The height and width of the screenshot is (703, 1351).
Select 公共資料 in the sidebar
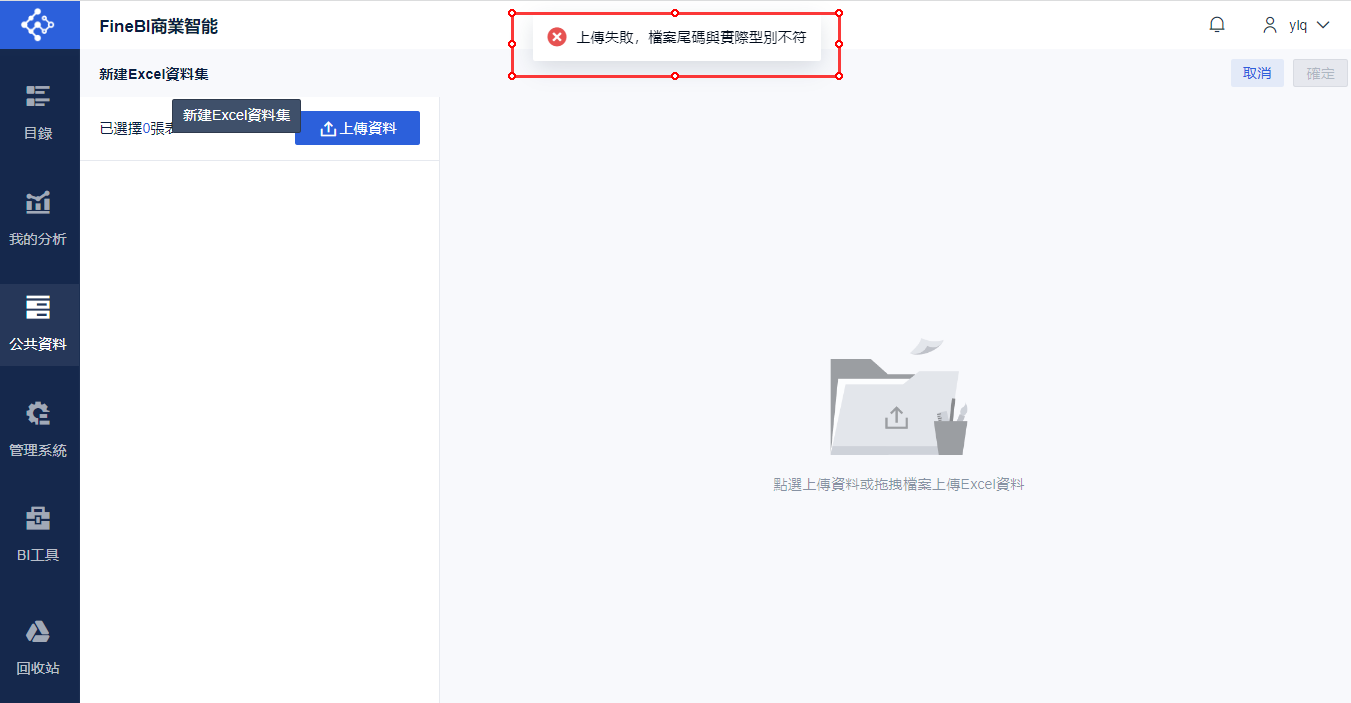tap(39, 324)
